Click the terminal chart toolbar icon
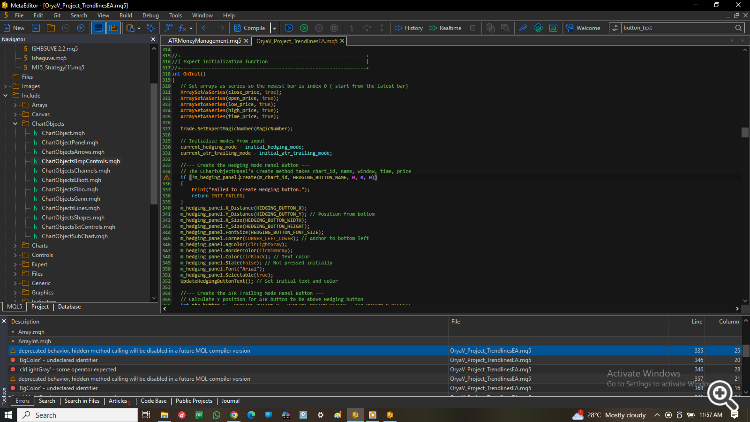The width and height of the screenshot is (750, 422). pyautogui.click(x=553, y=28)
